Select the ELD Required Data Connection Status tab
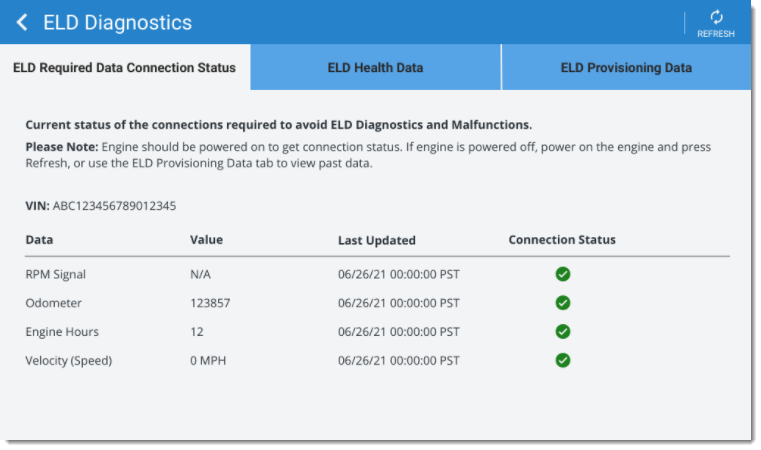The image size is (761, 450). click(x=125, y=67)
